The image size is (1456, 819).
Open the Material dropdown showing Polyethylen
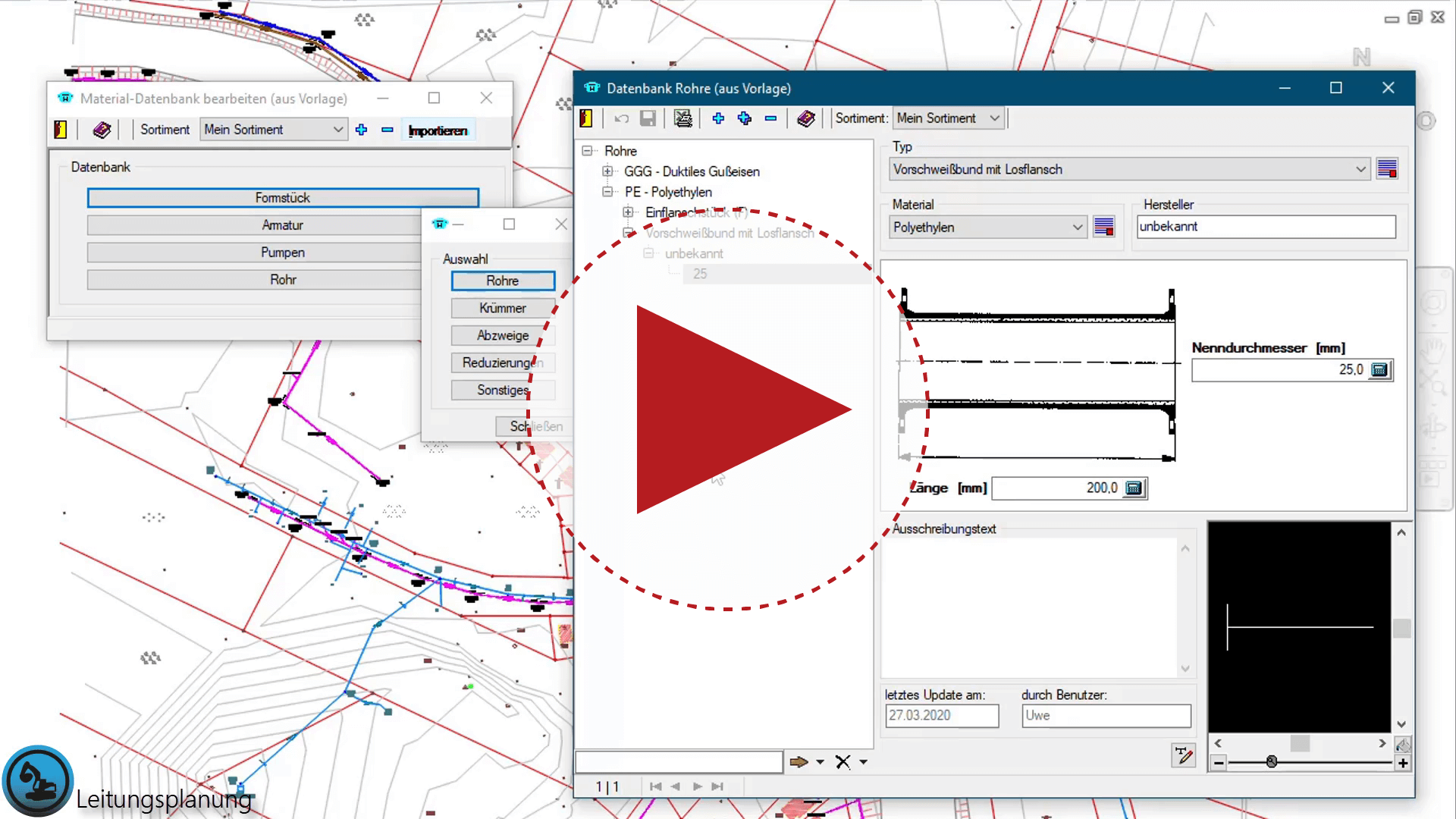(1077, 227)
